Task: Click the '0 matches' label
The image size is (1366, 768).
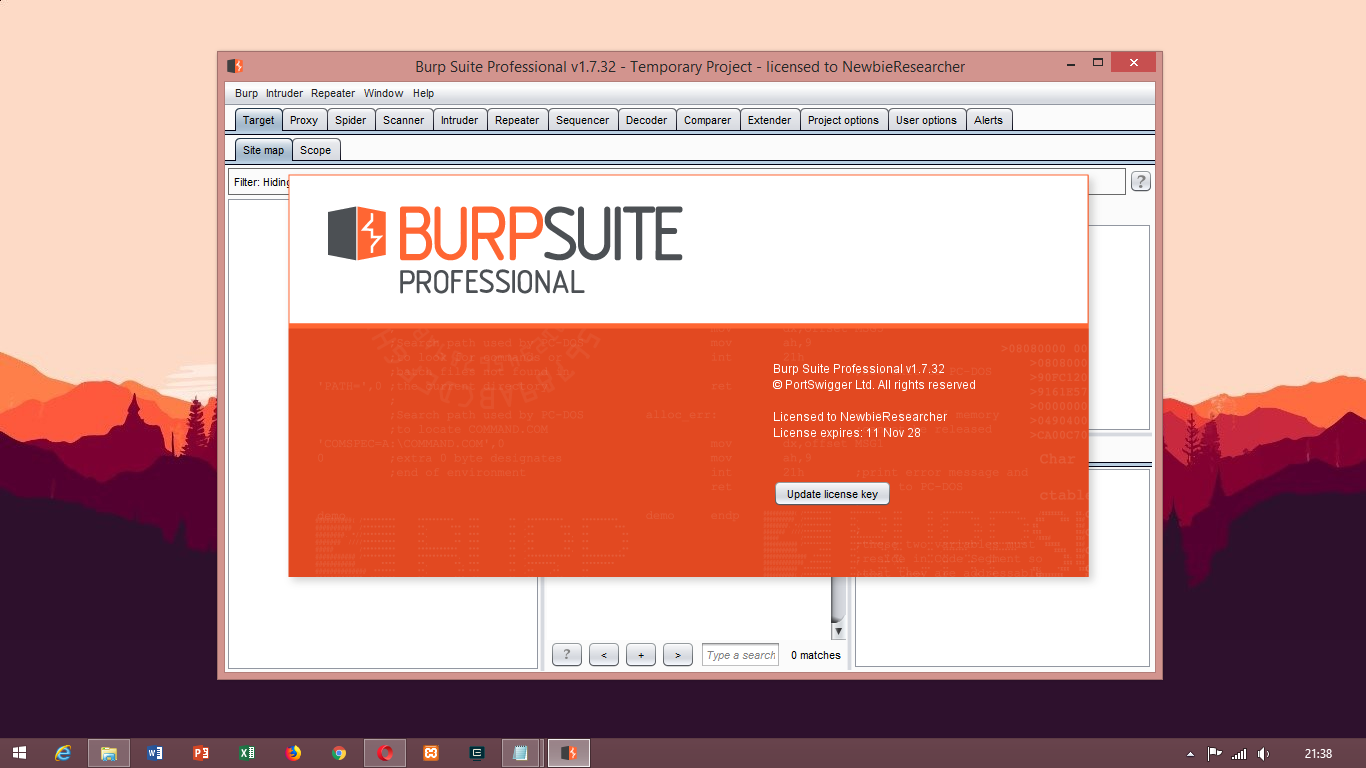Action: (x=816, y=655)
